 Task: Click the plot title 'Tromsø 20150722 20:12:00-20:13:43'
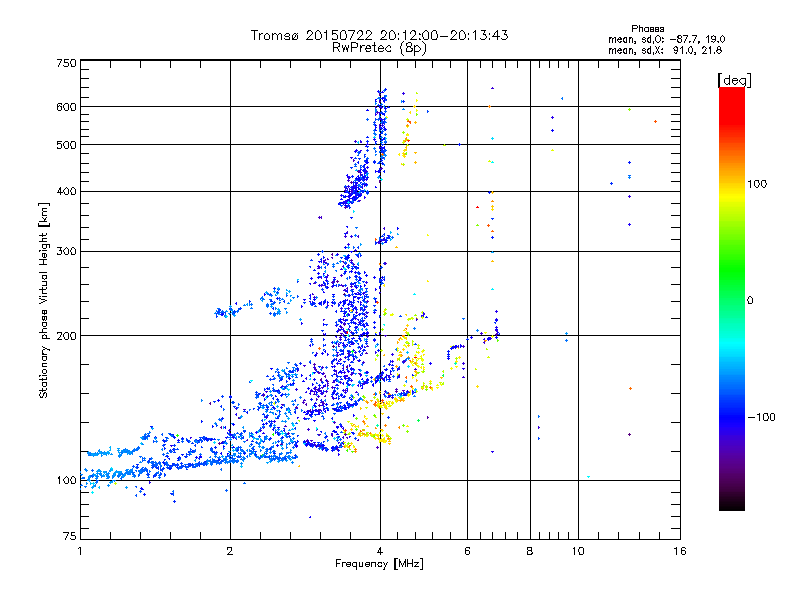point(380,35)
